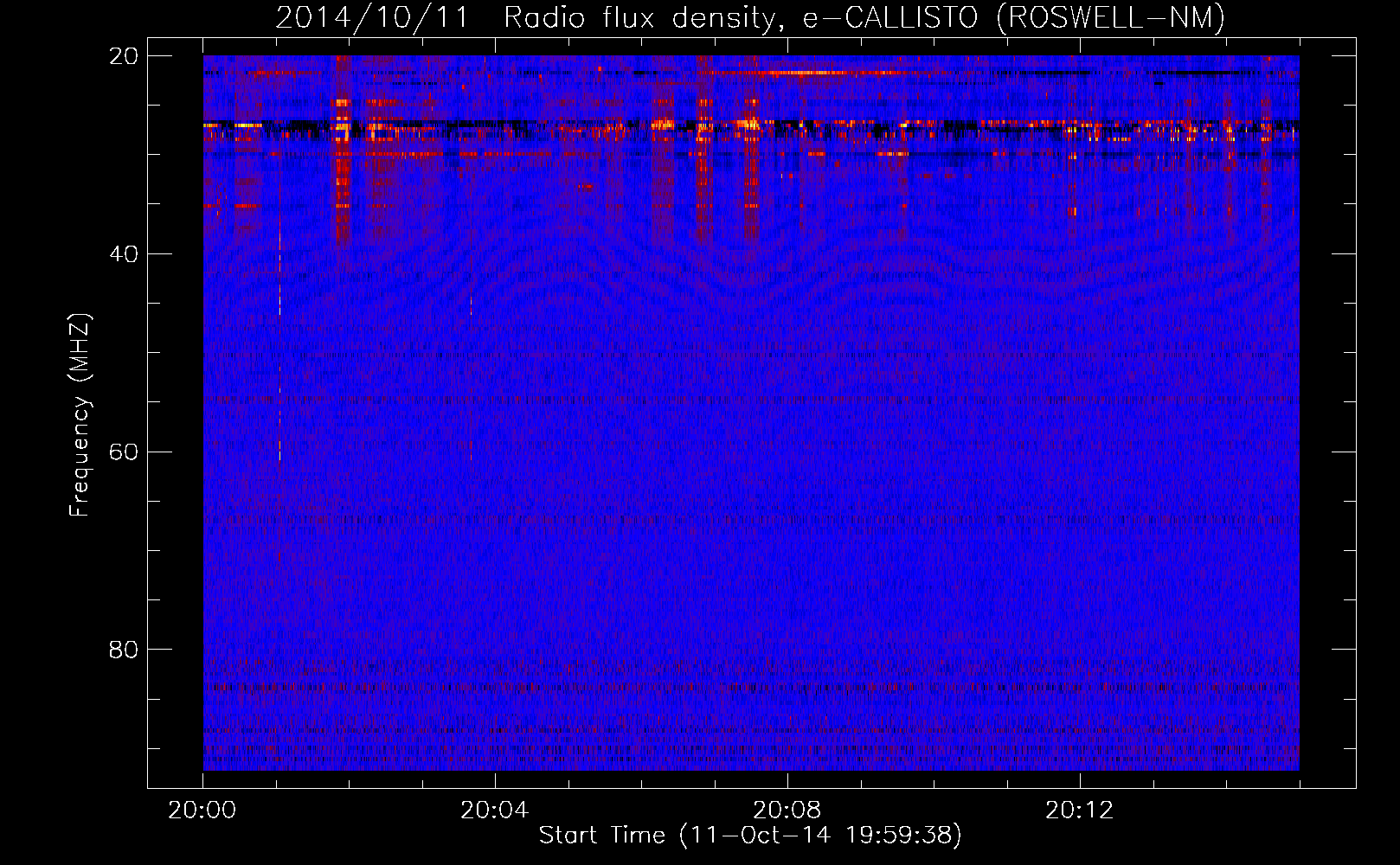Click the 80 frequency axis label
The width and height of the screenshot is (1400, 865).
[x=124, y=650]
